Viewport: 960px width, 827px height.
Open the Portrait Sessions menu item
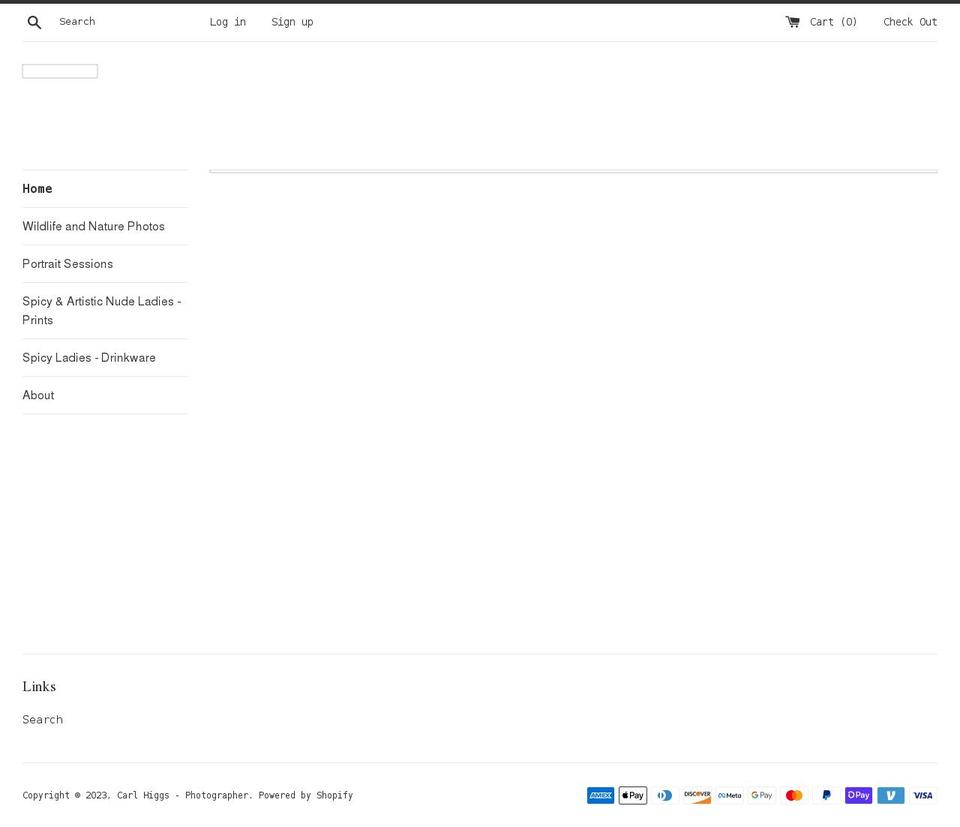click(x=67, y=264)
